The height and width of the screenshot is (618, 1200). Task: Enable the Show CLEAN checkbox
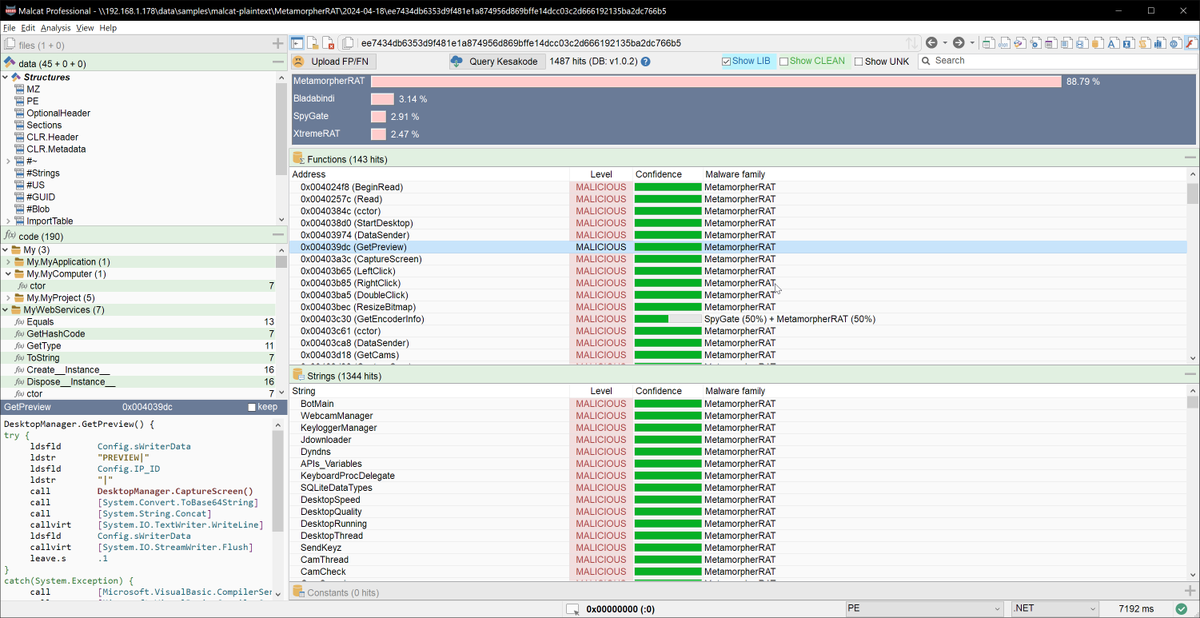pyautogui.click(x=784, y=61)
